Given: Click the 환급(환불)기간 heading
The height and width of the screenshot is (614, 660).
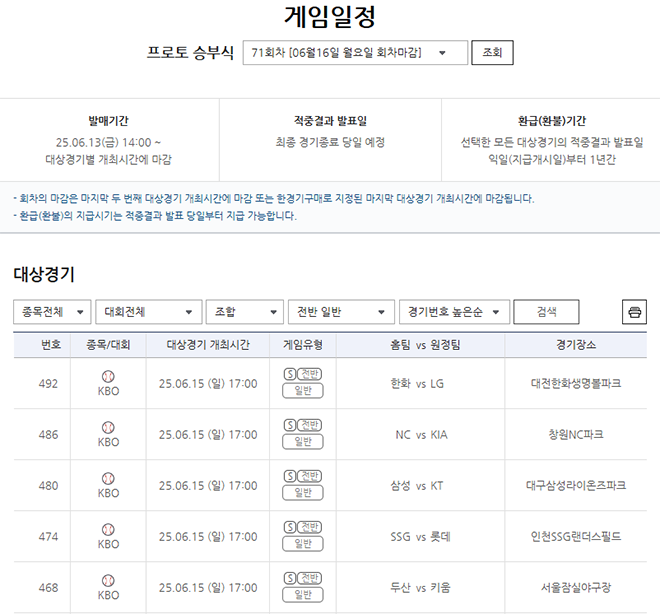Looking at the screenshot, I should [x=551, y=121].
